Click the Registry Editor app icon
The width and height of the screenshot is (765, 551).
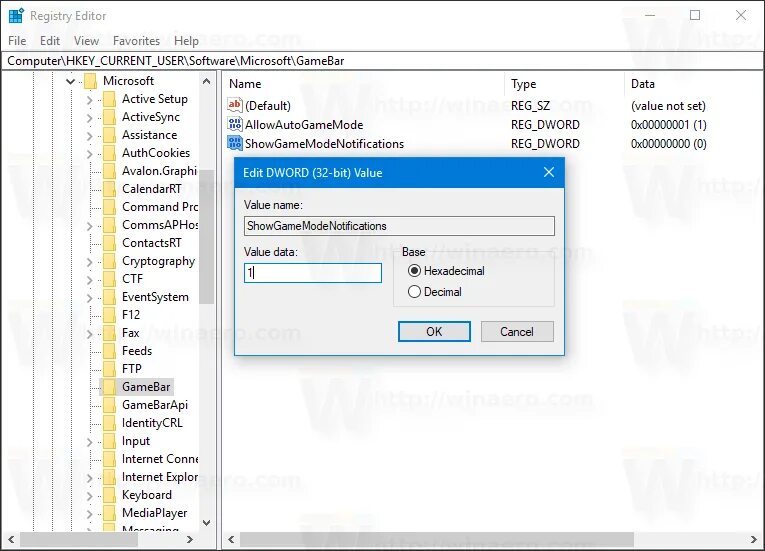16,16
